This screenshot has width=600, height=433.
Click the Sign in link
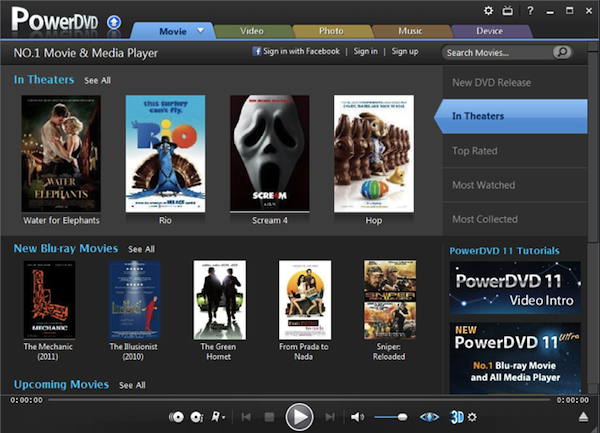365,51
